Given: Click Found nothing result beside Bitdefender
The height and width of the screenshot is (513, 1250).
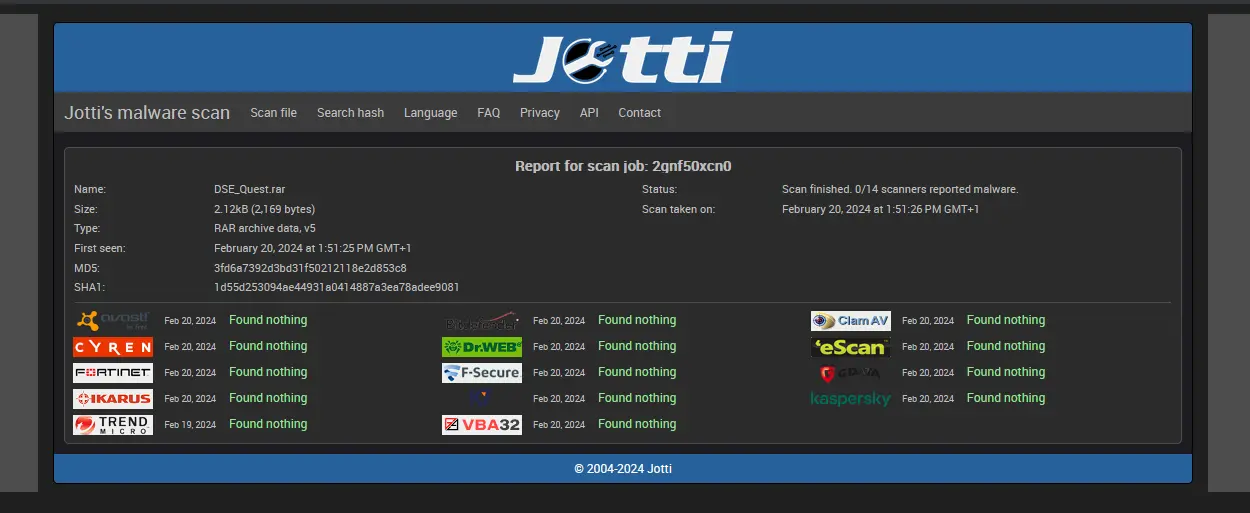Looking at the screenshot, I should click(x=637, y=320).
